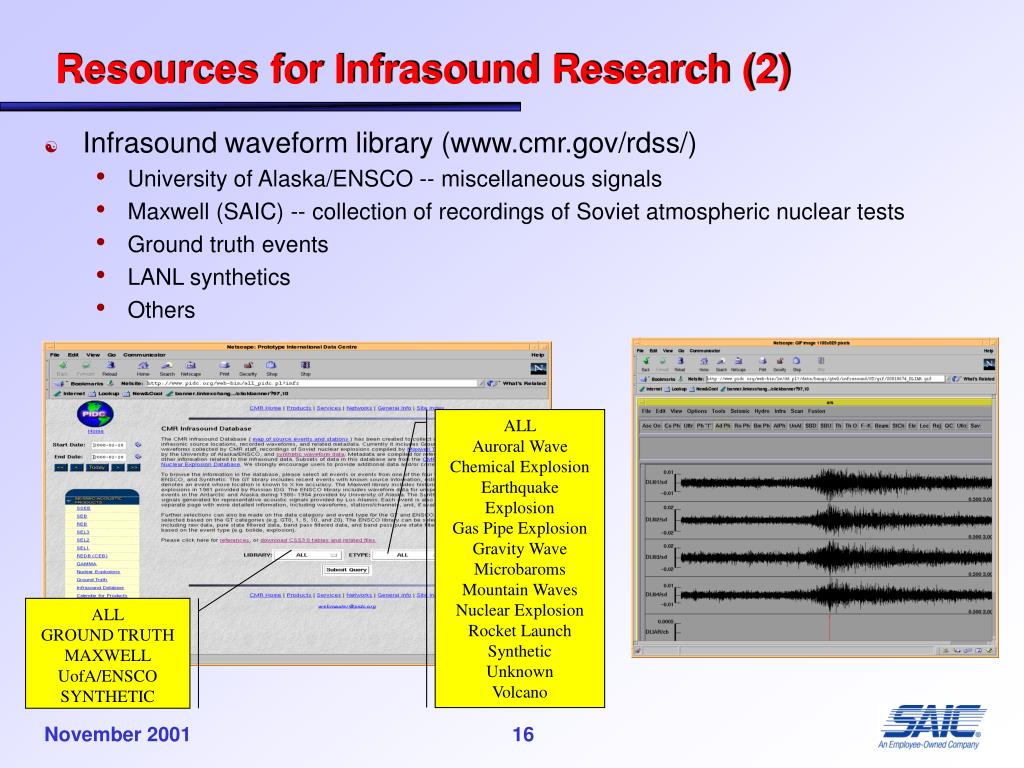Screen dimensions: 1024x768
Task: Click the >> date navigation button
Action: 134,467
